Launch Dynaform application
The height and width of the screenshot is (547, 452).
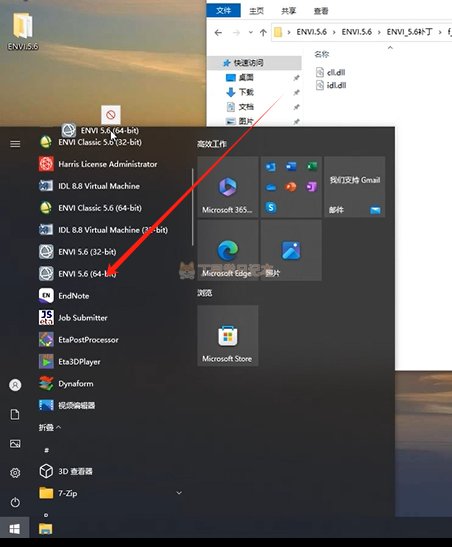tap(66, 383)
